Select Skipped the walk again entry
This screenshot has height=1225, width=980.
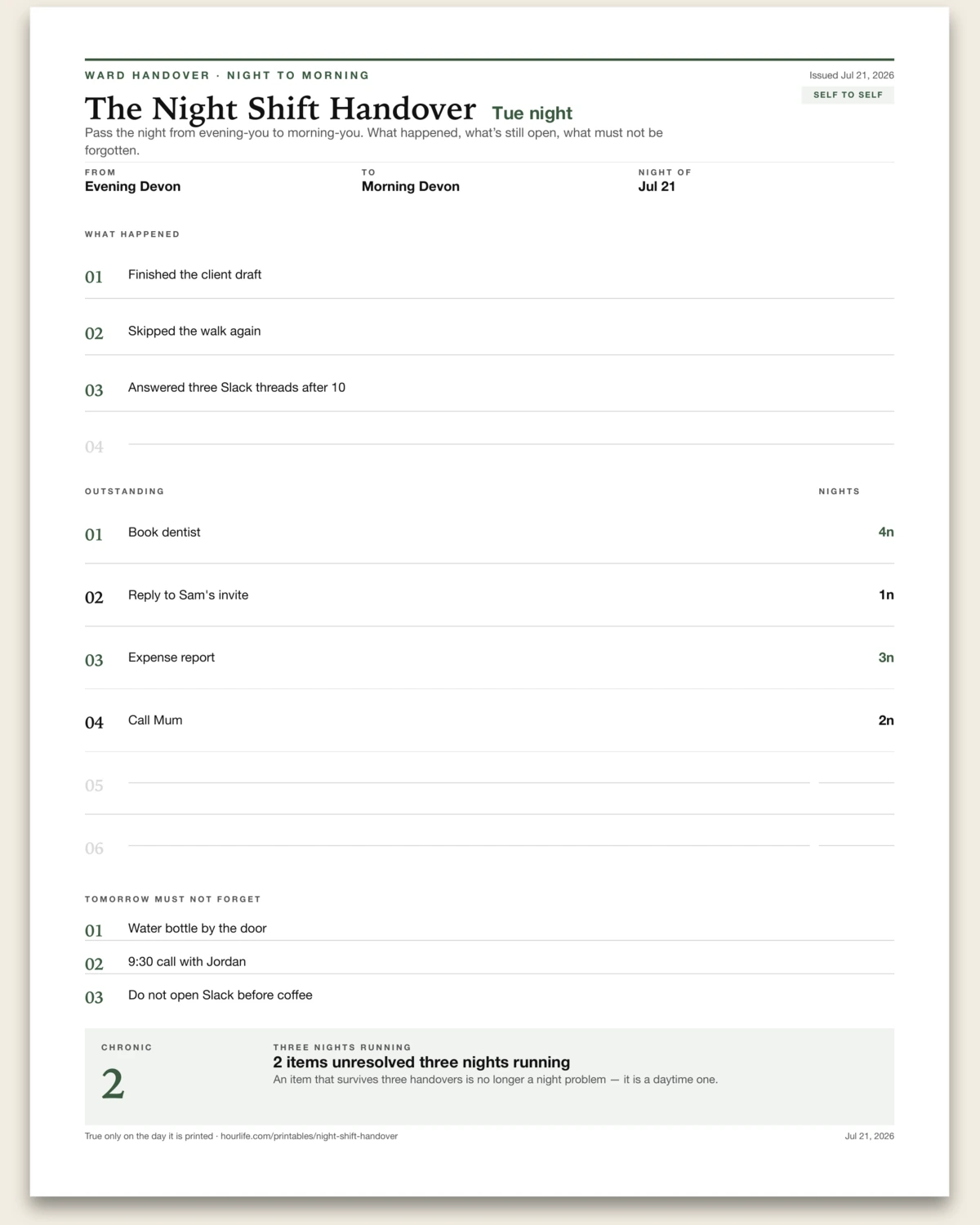click(x=194, y=331)
